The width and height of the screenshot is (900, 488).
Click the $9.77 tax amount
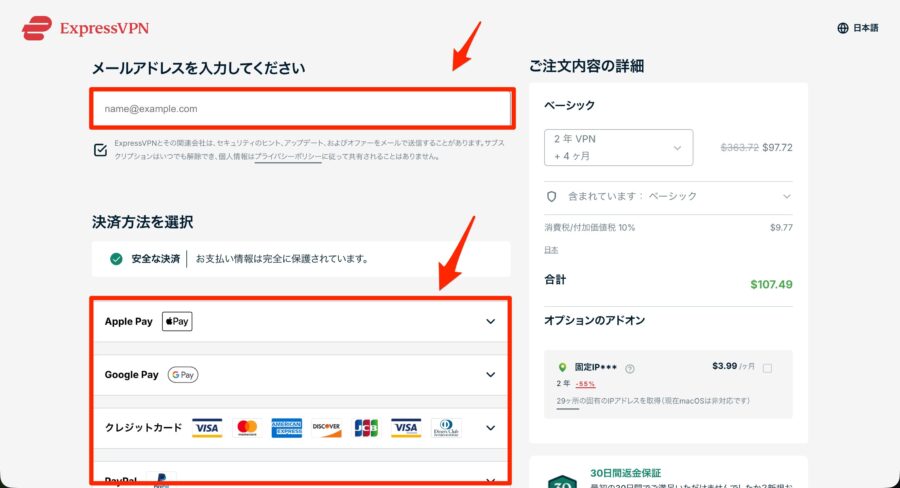[781, 227]
